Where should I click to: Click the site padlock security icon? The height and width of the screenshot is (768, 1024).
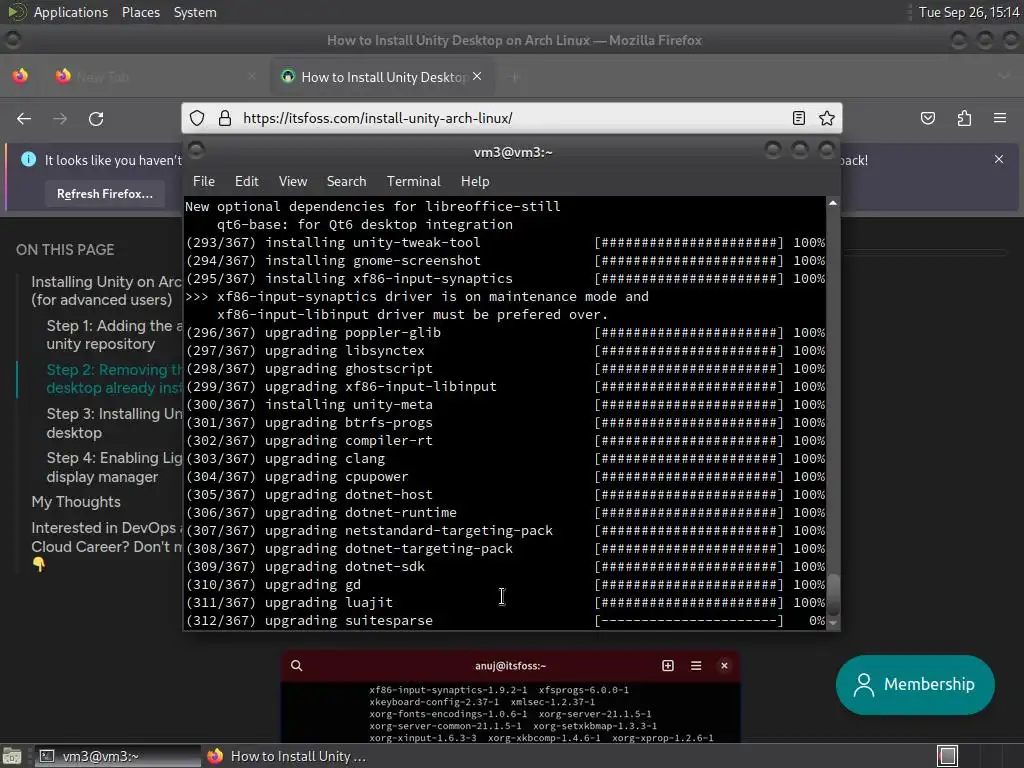coord(225,118)
